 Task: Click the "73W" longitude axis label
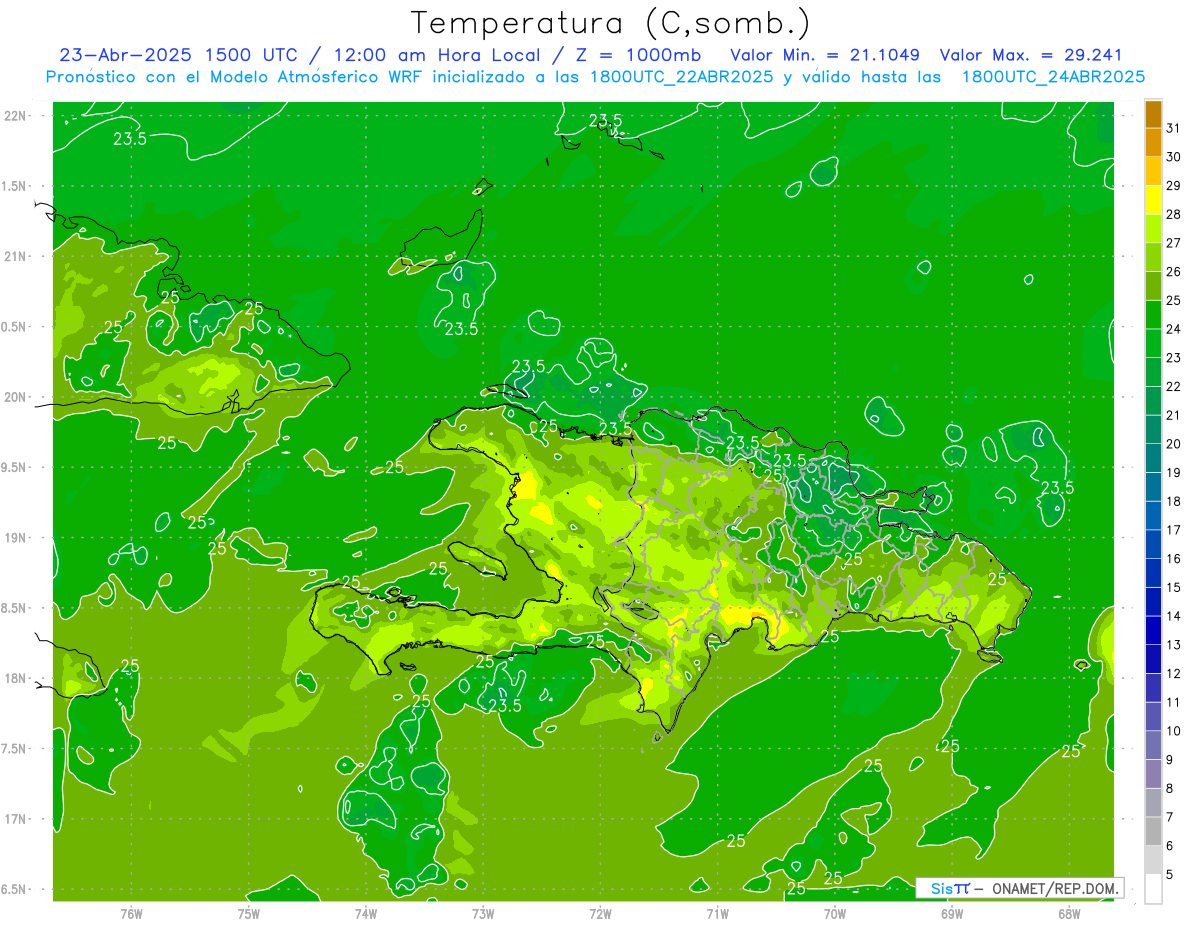point(483,914)
